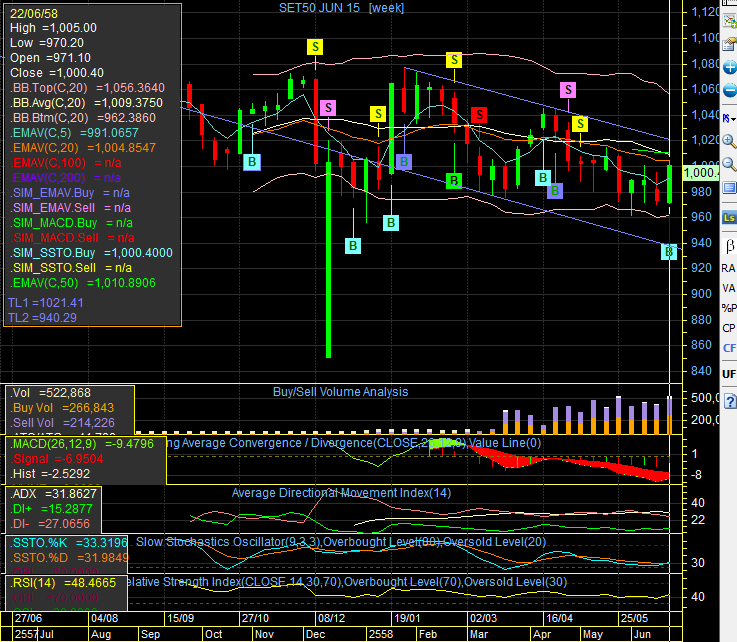This screenshot has height=642, width=737.
Task: Click the zoom out magnifier
Action: point(729,164)
